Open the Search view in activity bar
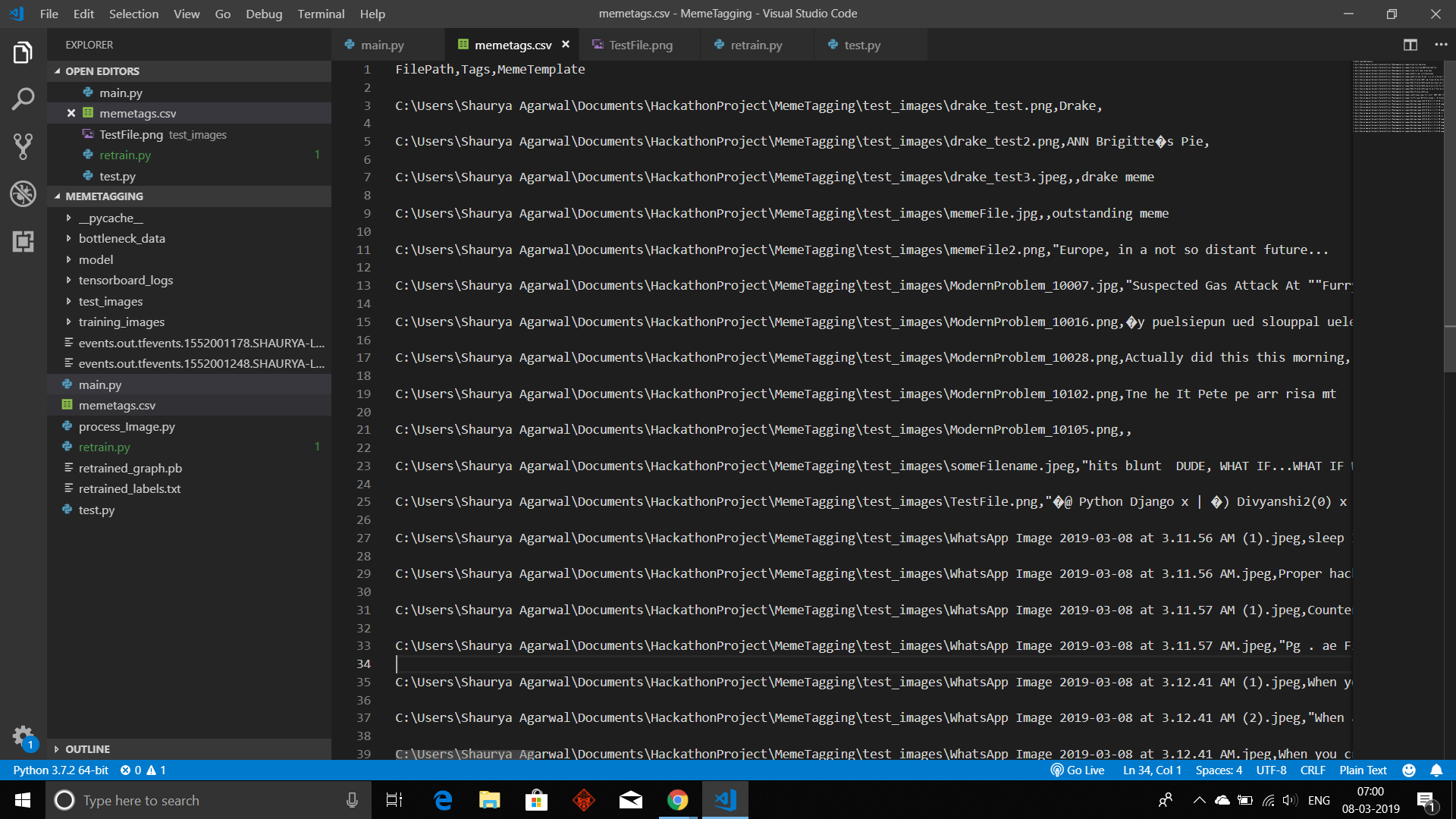Viewport: 1456px width, 819px height. (23, 99)
